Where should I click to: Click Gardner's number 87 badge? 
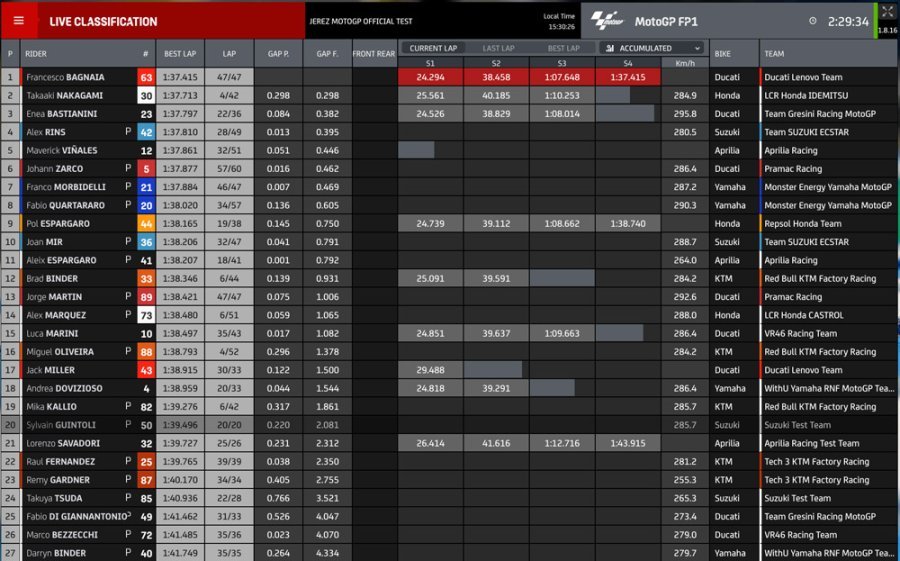(x=146, y=480)
